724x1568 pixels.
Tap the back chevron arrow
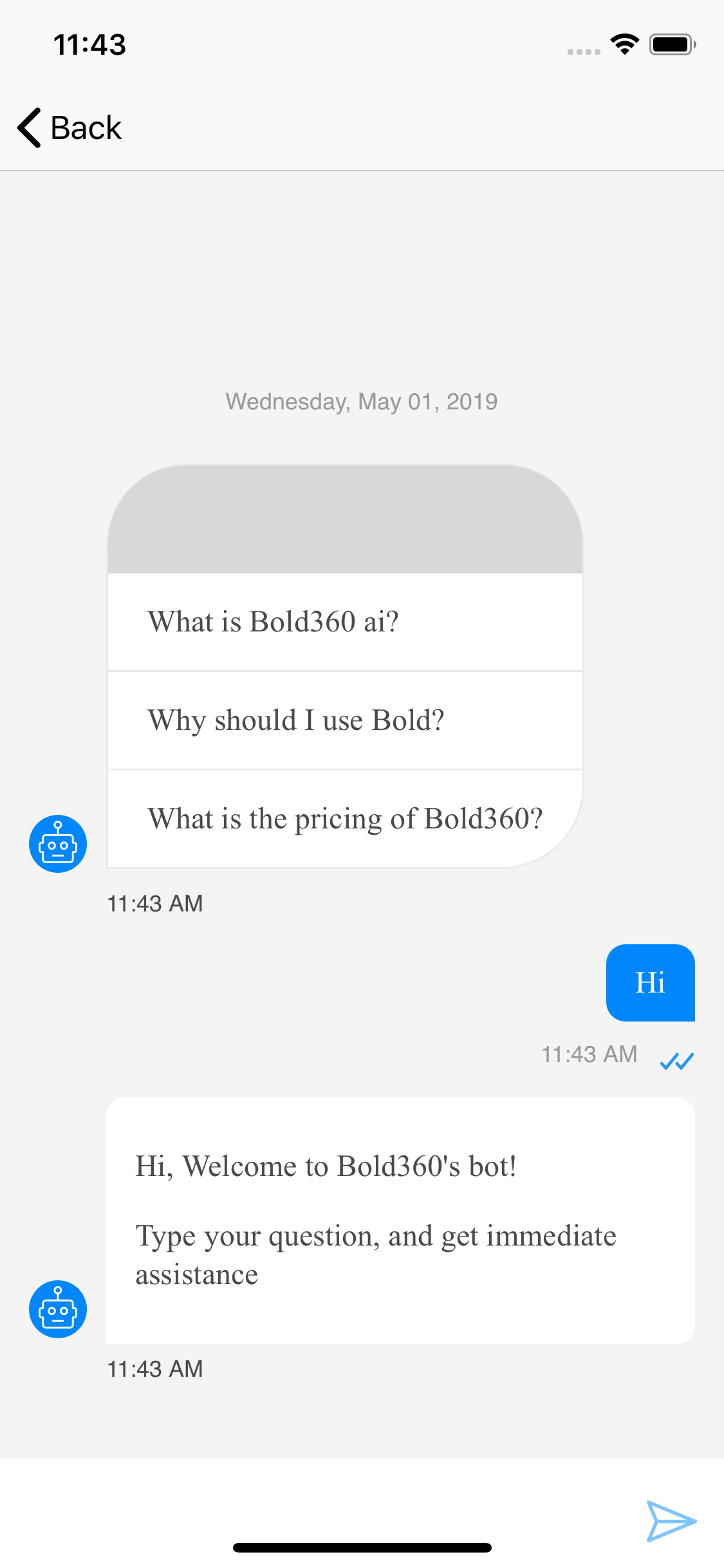[x=30, y=127]
